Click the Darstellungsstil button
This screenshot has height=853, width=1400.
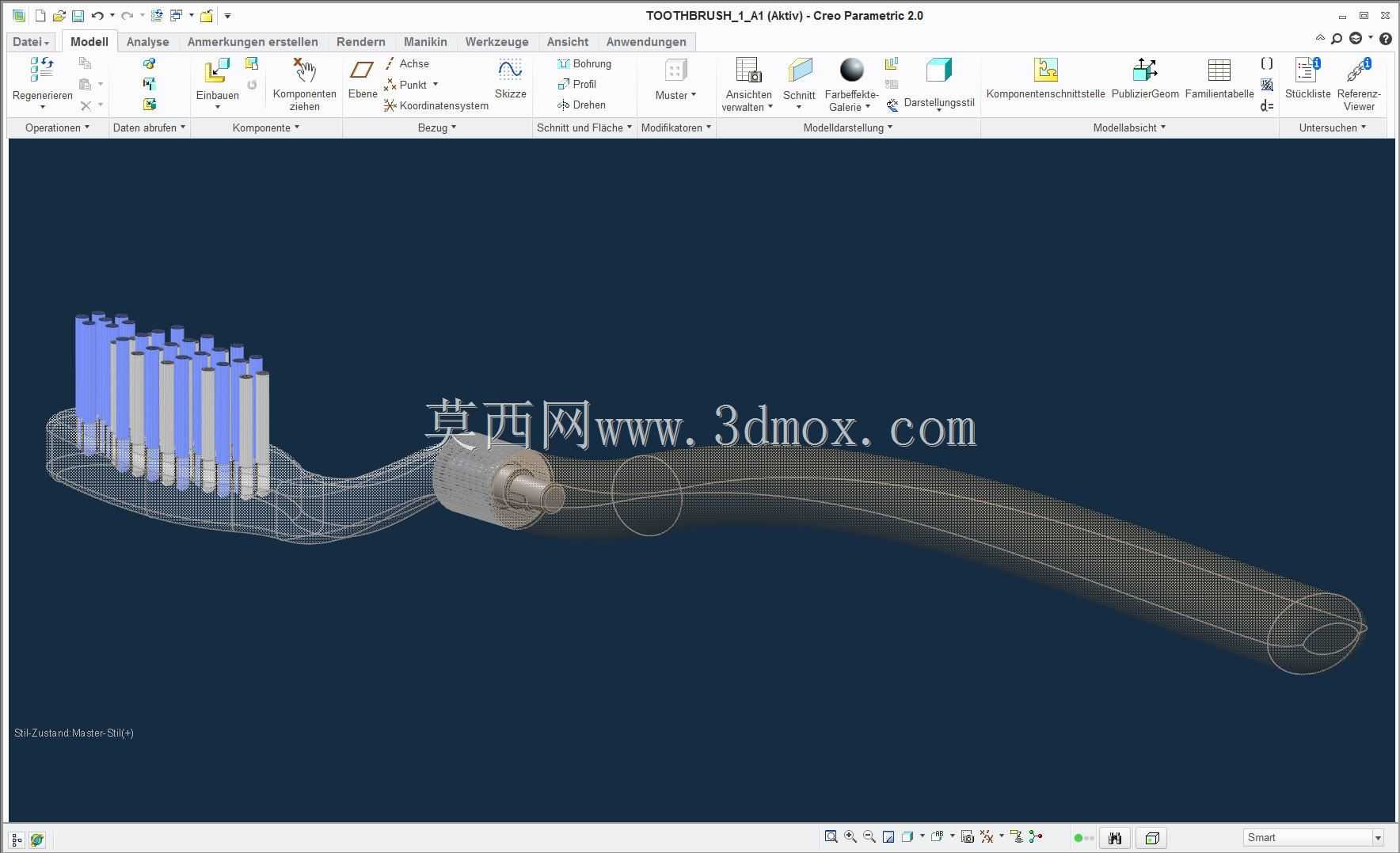[x=939, y=84]
